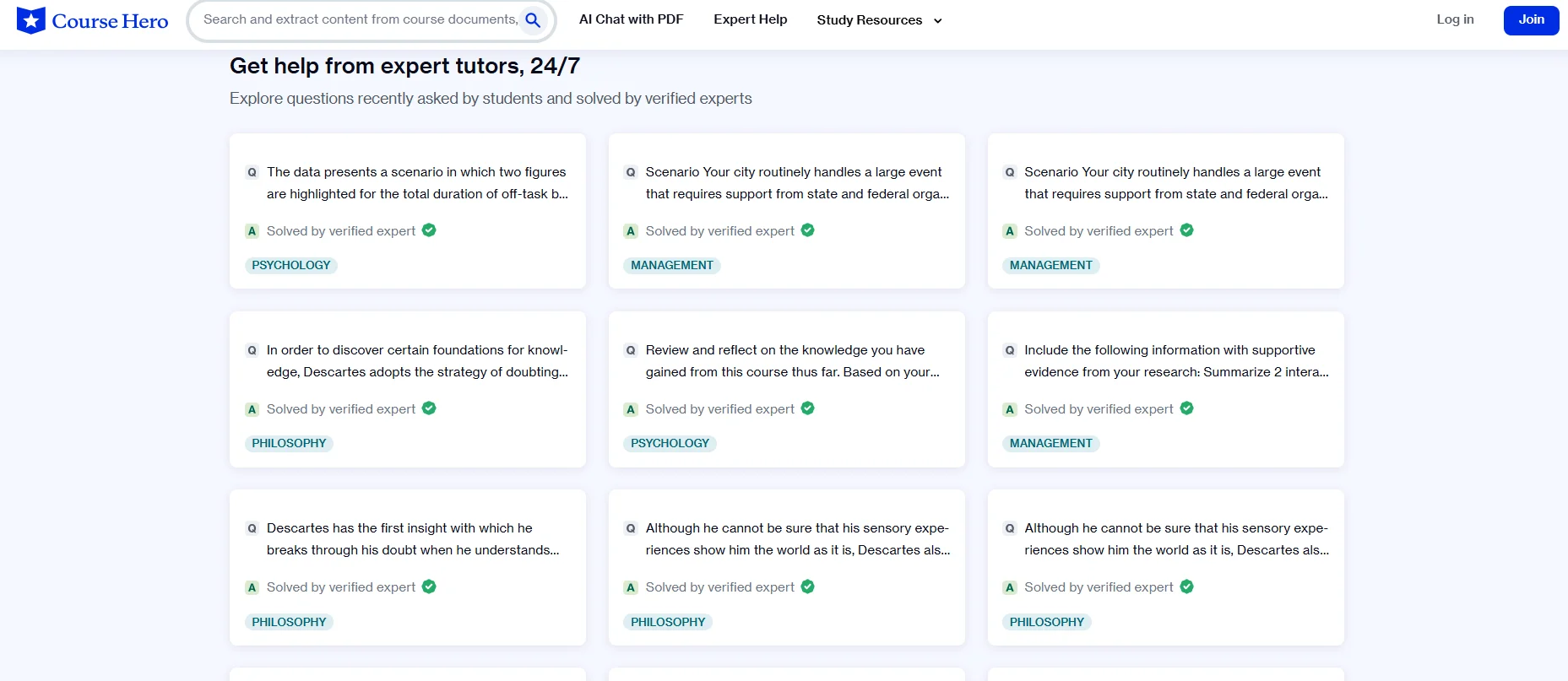Click verified checkmark on first Psychology card
The height and width of the screenshot is (681, 1568).
click(x=429, y=230)
